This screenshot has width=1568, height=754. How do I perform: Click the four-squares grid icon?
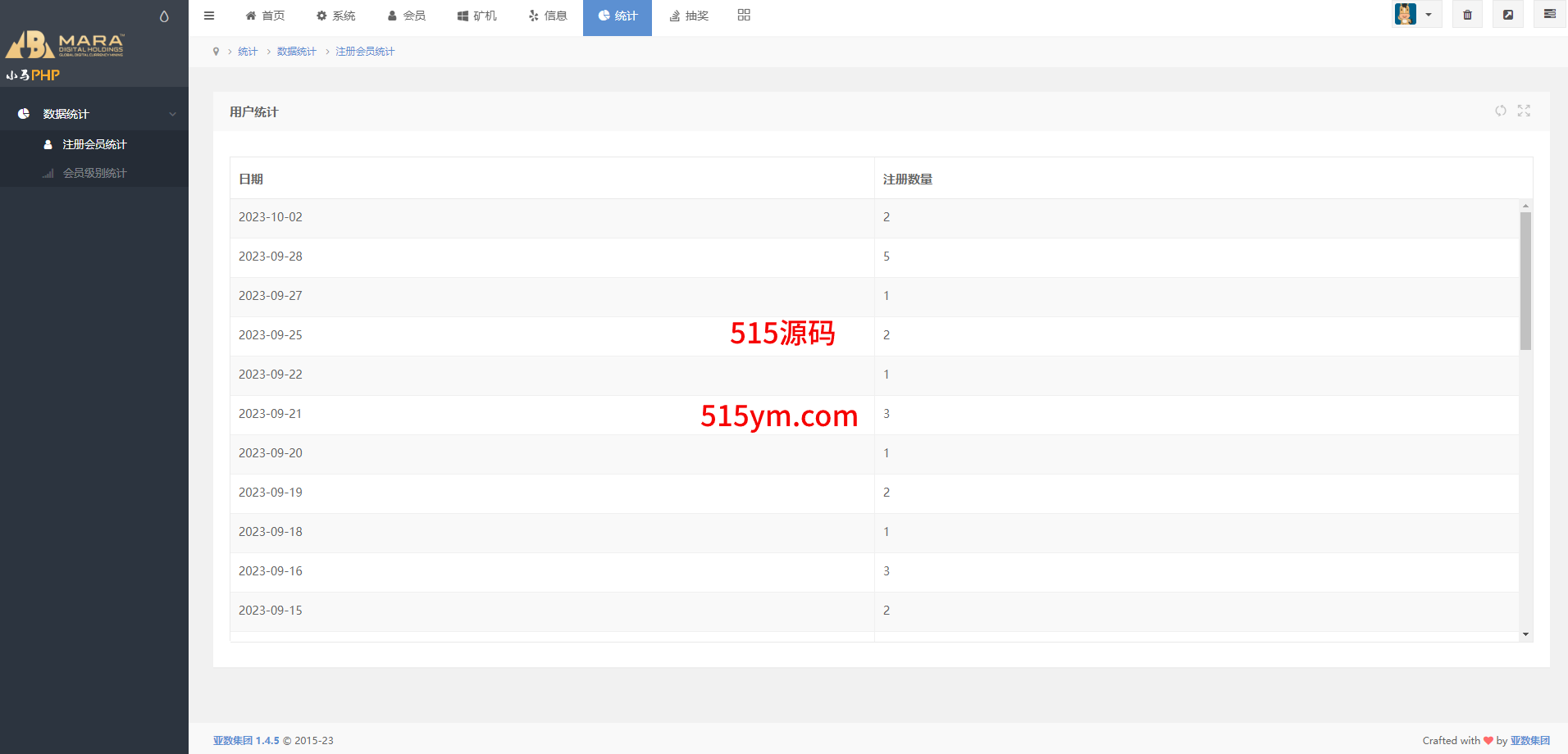click(744, 15)
